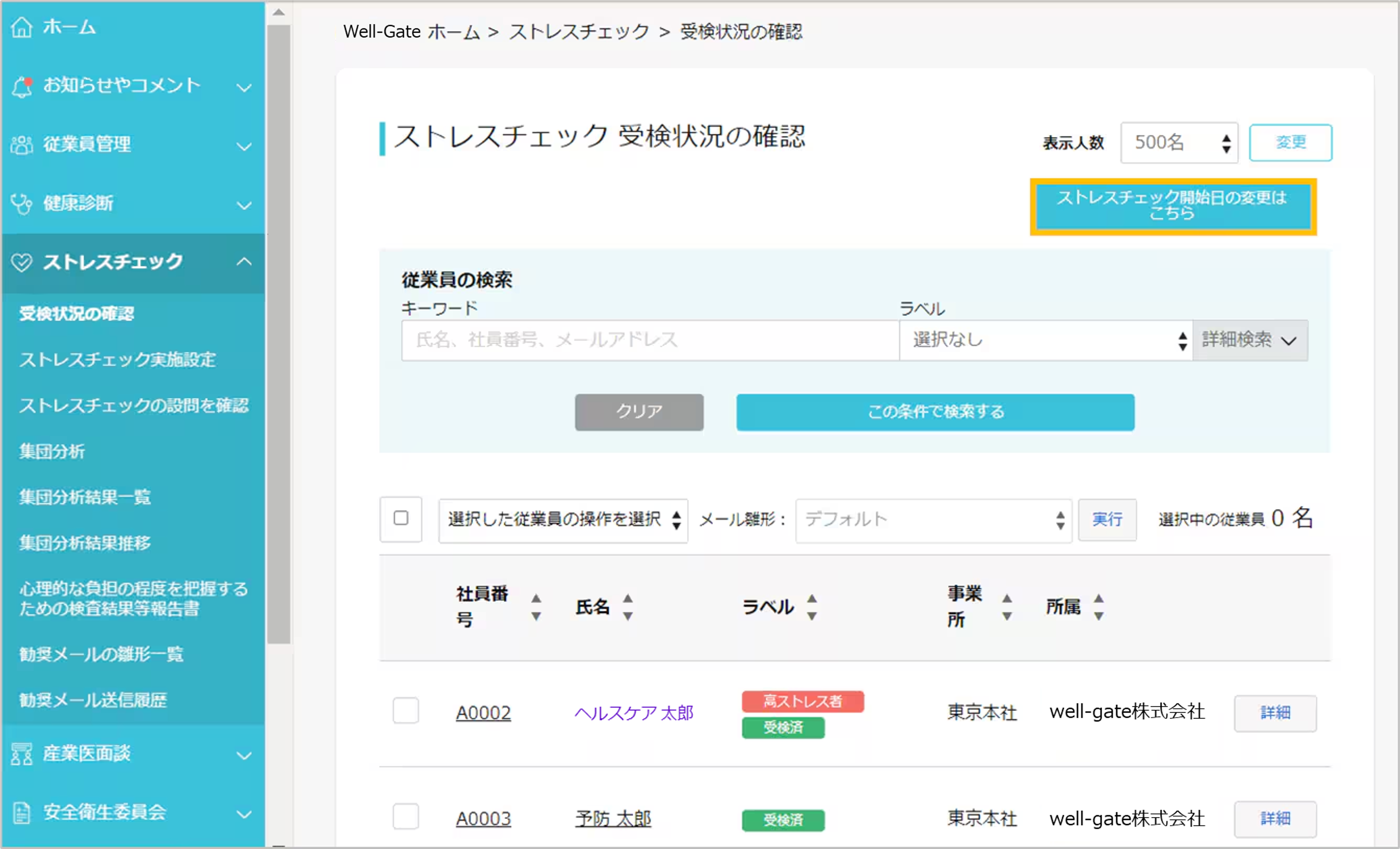
Task: Sort by 社員番号 column arrows
Action: (x=536, y=607)
